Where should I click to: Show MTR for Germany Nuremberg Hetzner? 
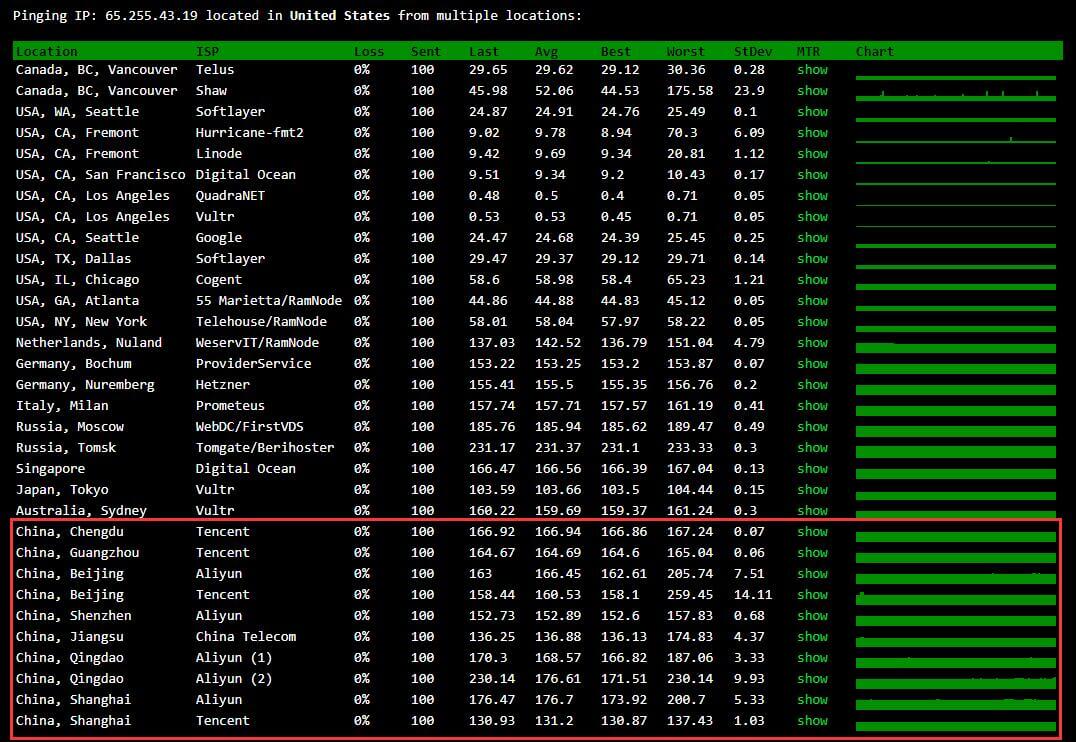click(812, 385)
